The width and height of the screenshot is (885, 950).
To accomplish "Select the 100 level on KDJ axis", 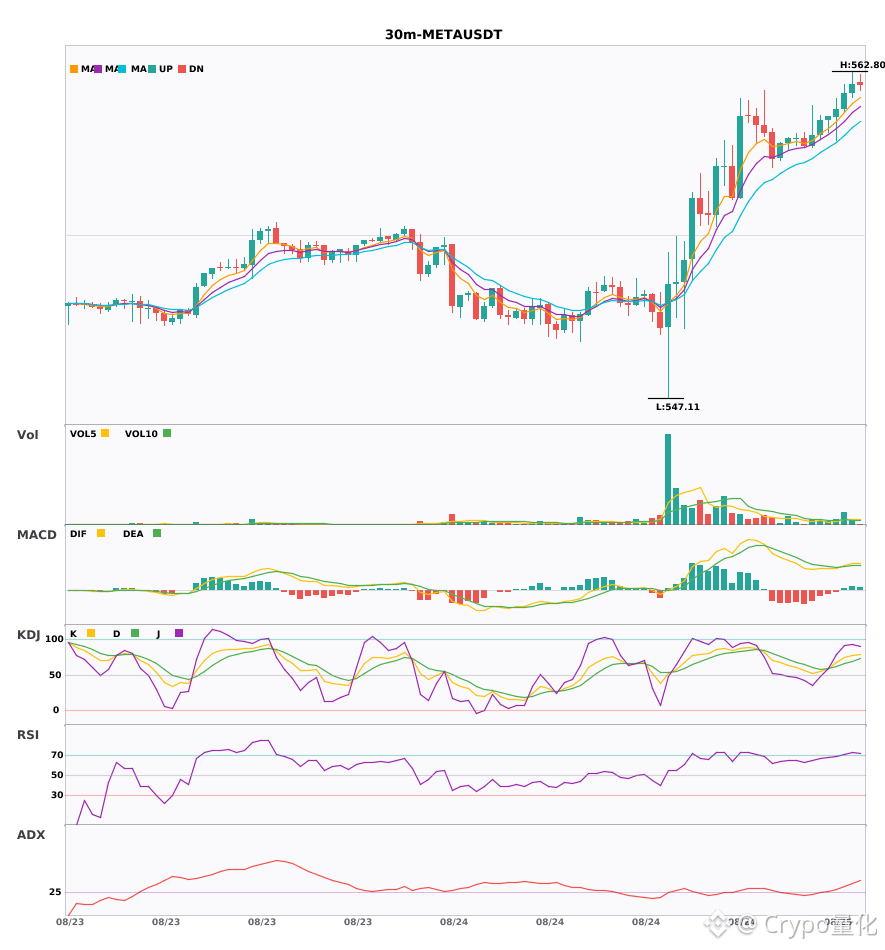I will (55, 639).
